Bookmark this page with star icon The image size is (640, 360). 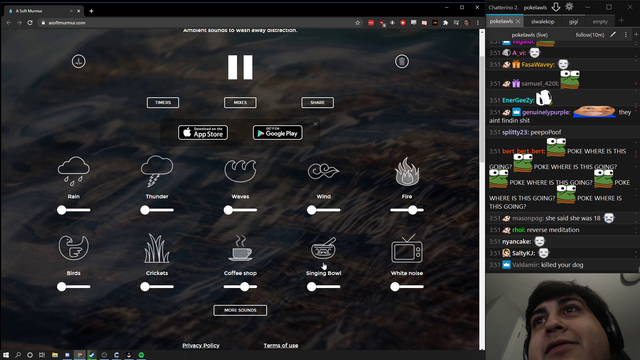358,23
